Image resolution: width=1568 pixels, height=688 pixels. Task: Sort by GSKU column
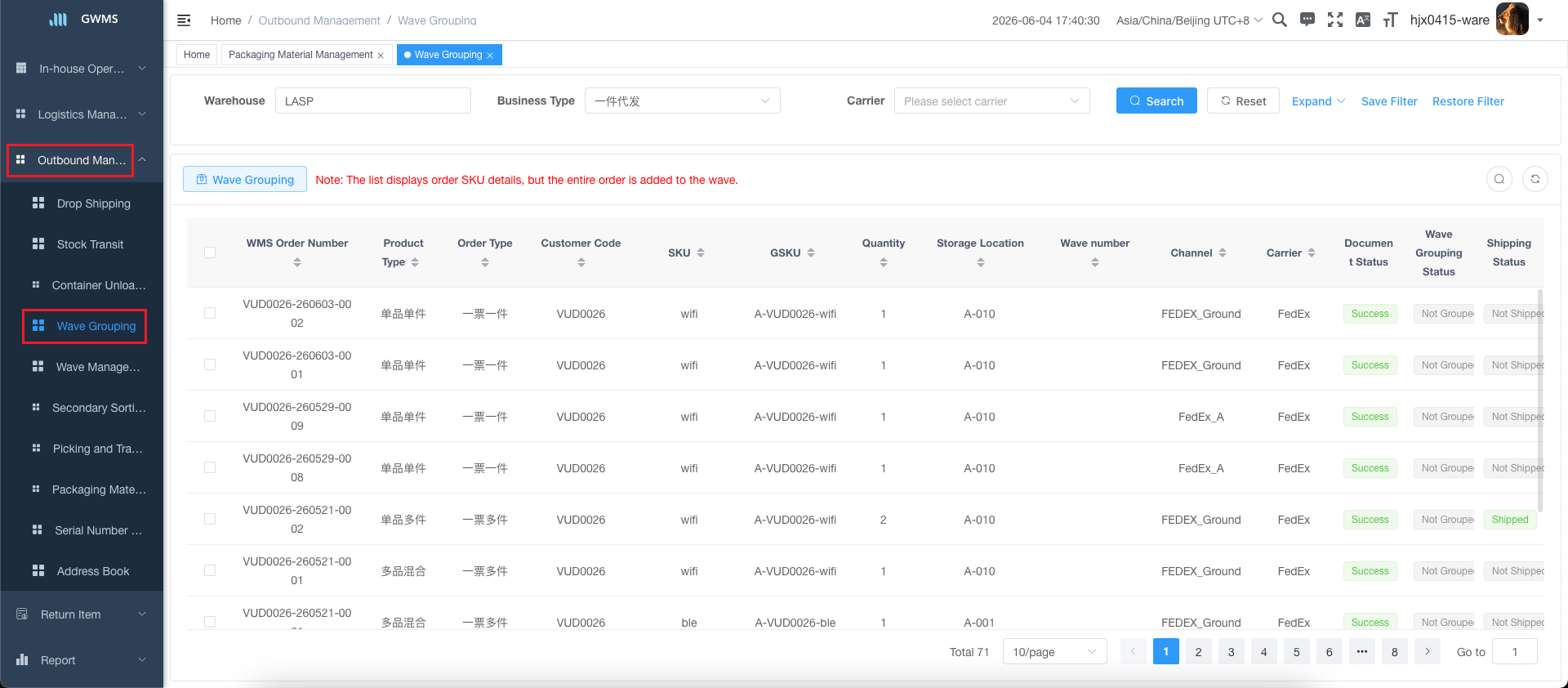811,252
